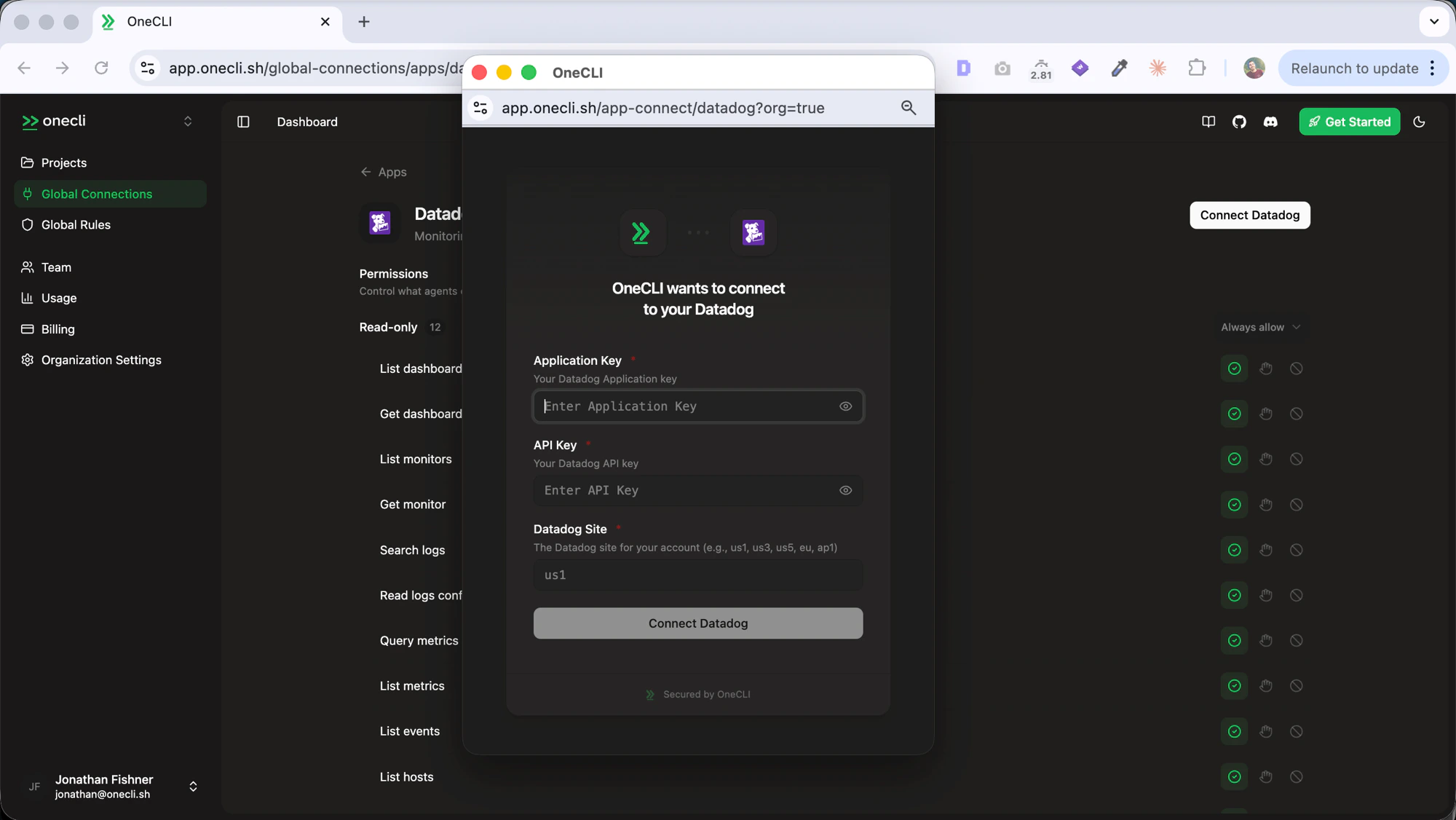The width and height of the screenshot is (1456, 820).
Task: Click the camera extension icon
Action: point(1002,68)
